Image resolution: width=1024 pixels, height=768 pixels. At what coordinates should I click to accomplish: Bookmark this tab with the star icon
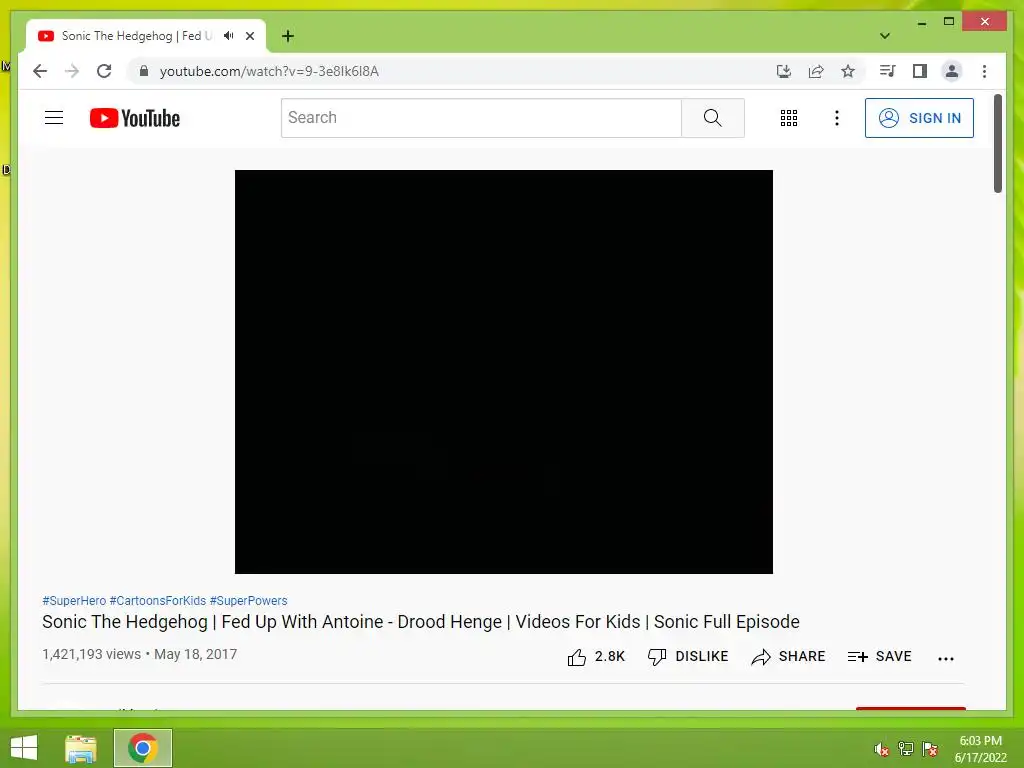coord(848,71)
